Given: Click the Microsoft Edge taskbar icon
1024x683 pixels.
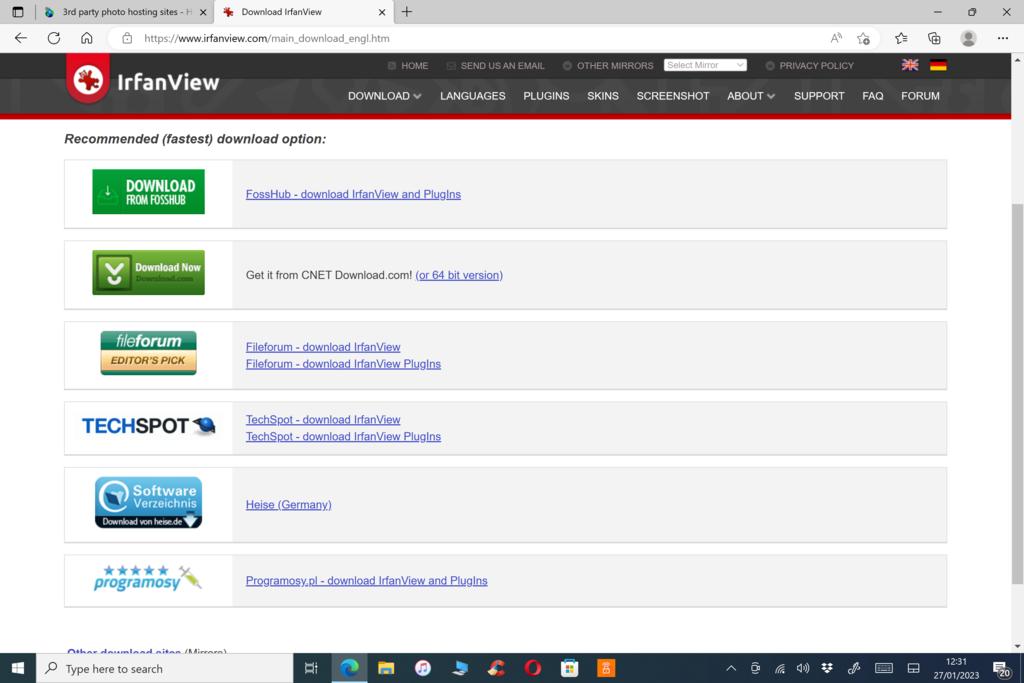Looking at the screenshot, I should pyautogui.click(x=349, y=668).
